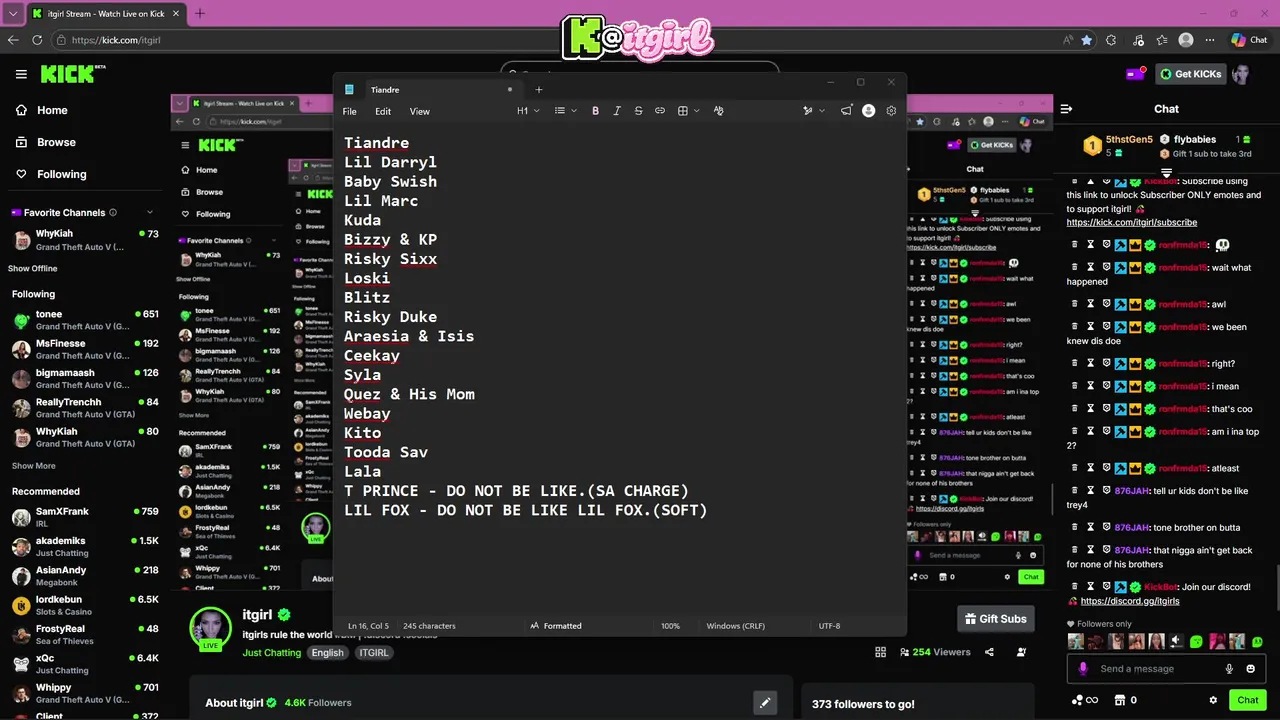Open bigmamaash channel in sidebar
This screenshot has height=720, width=1280.
coord(84,379)
